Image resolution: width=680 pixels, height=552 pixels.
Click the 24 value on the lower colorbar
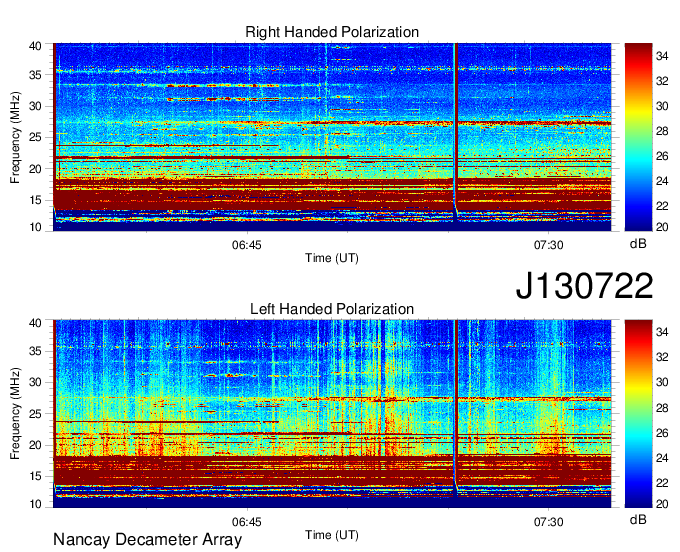662,458
